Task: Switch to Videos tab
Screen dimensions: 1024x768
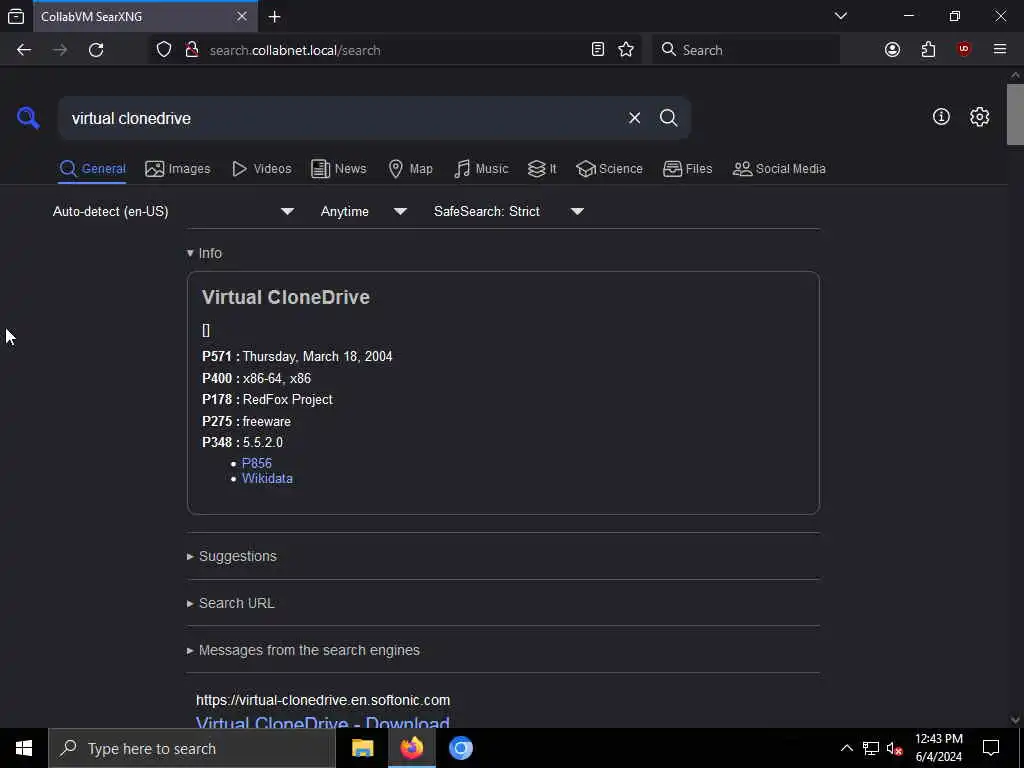Action: point(262,169)
